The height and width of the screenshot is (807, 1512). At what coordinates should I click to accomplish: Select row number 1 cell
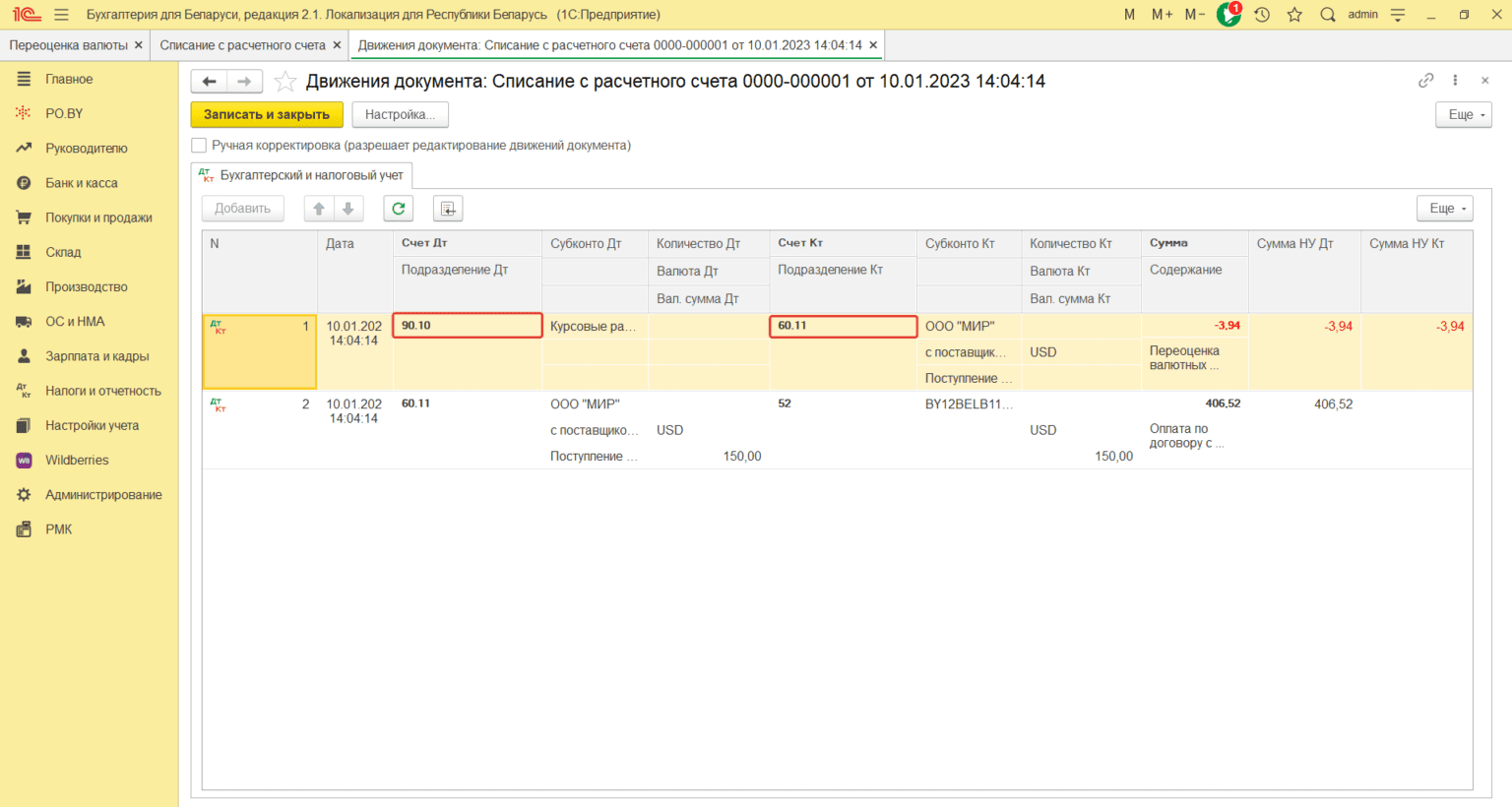pos(260,351)
